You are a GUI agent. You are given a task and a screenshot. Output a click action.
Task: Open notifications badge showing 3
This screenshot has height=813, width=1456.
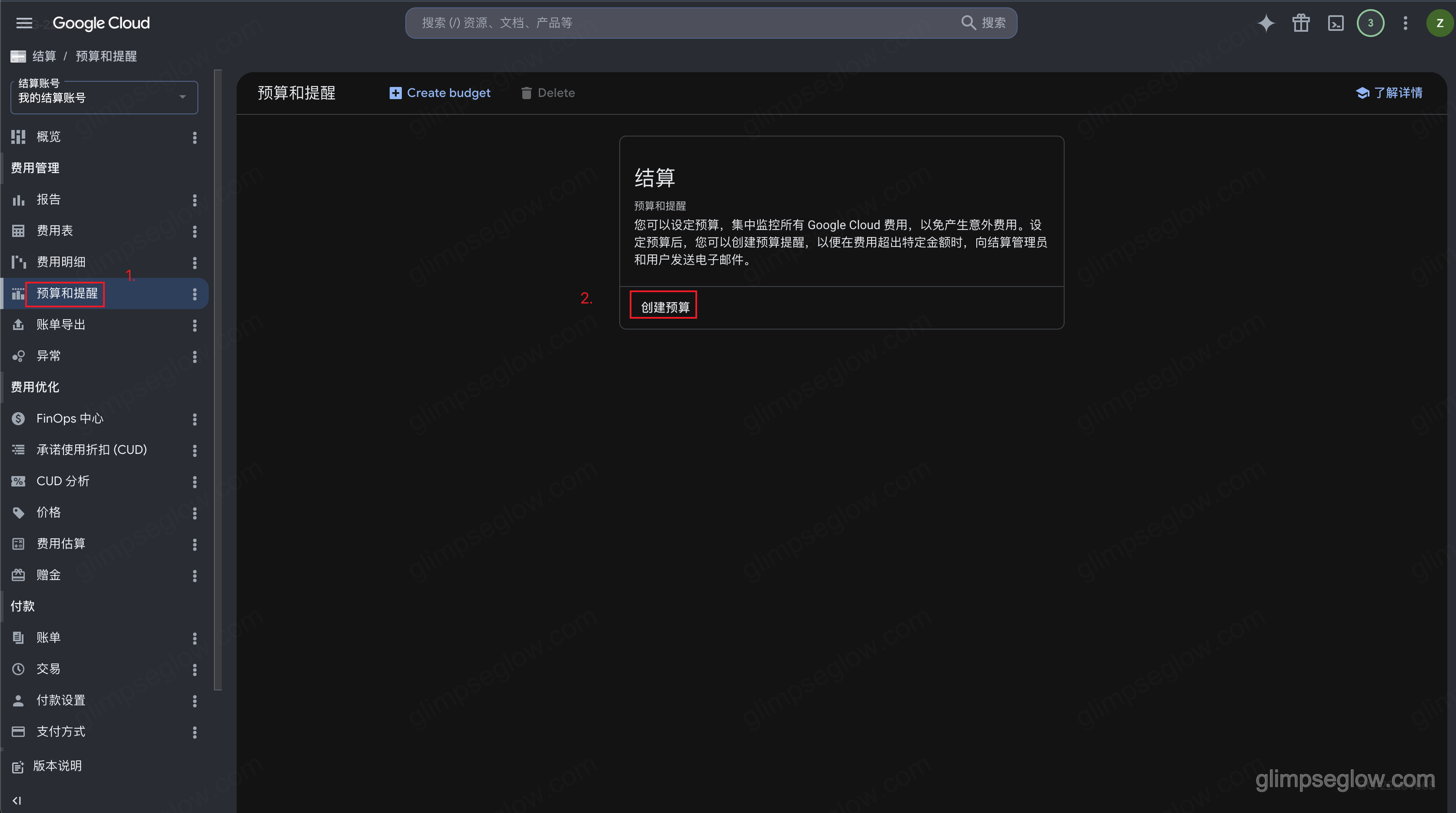pyautogui.click(x=1371, y=23)
